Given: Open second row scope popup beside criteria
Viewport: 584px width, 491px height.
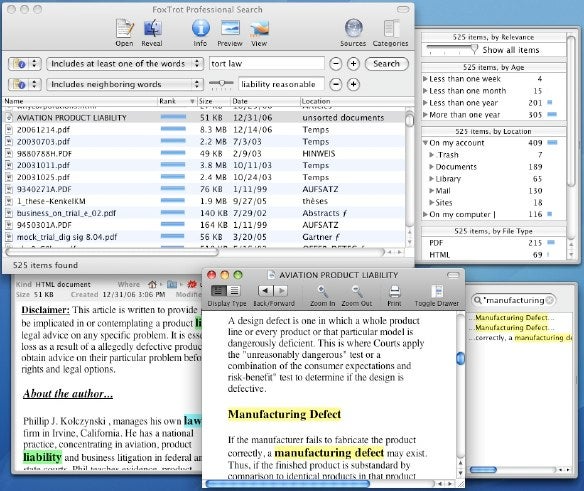Looking at the screenshot, I should 24,84.
